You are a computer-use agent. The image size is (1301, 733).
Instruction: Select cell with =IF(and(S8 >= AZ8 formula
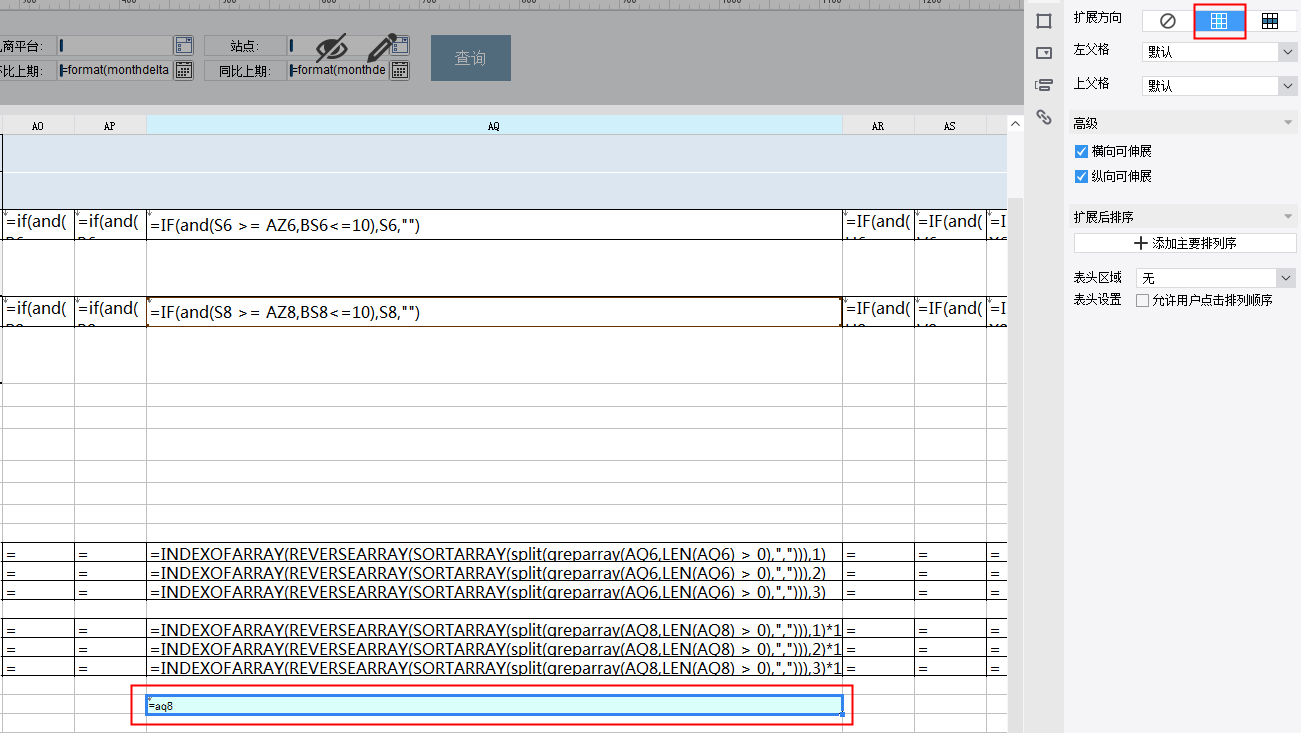[x=494, y=312]
